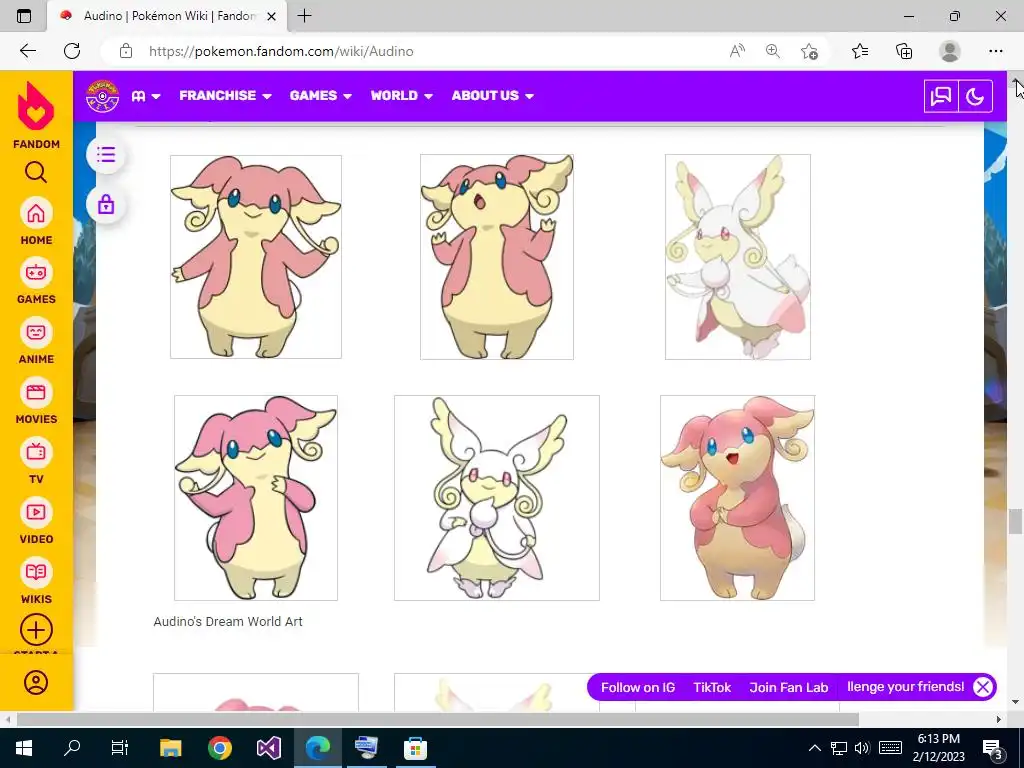This screenshot has width=1024, height=768.
Task: Select the Audino Pokémon Wiki tab
Action: point(168,16)
